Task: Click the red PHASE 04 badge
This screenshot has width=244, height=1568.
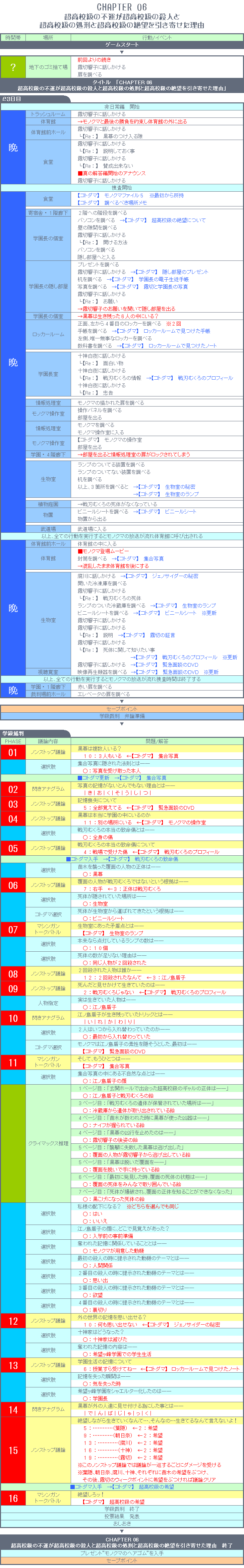Action: [13, 819]
